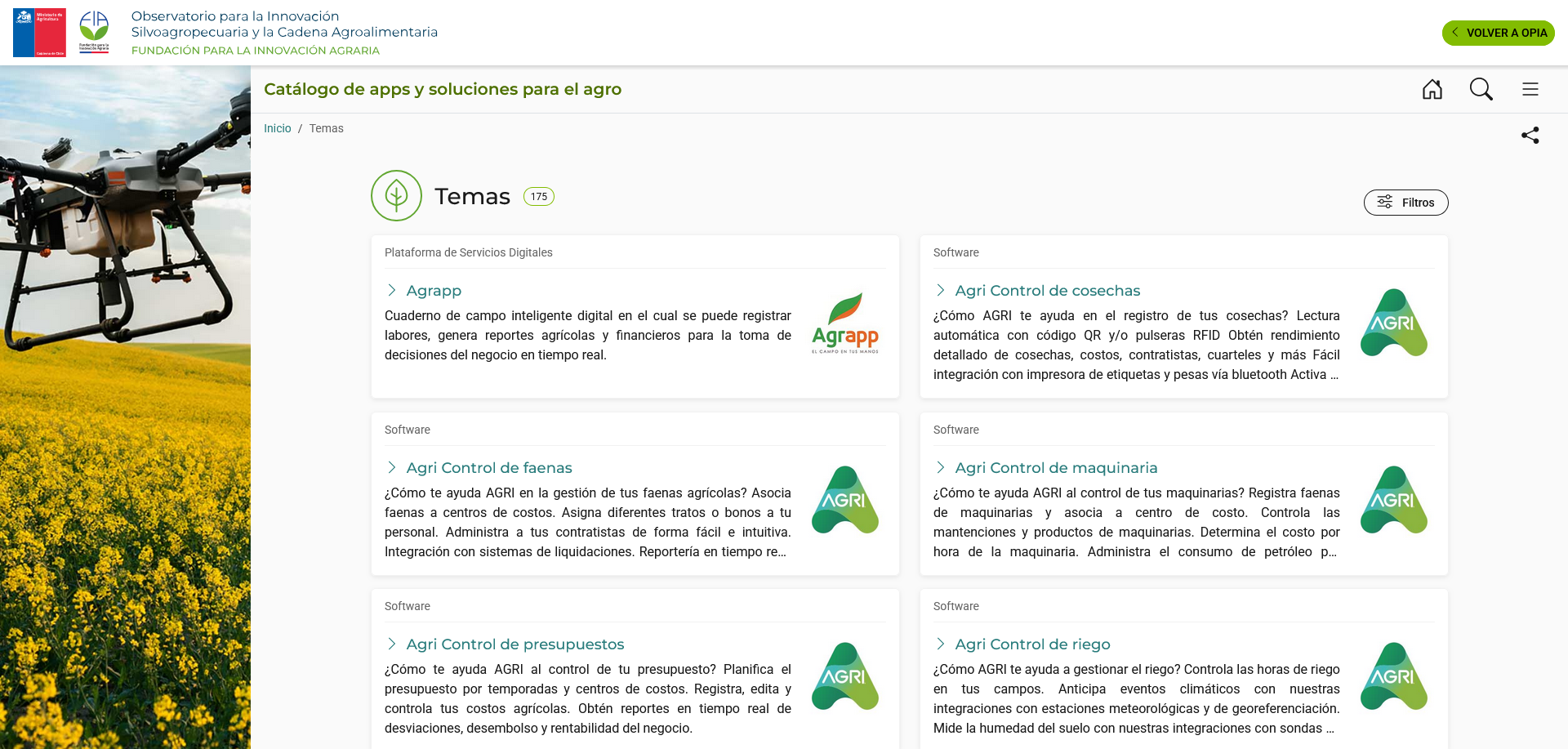
Task: Open the hamburger menu icon
Action: click(1530, 89)
